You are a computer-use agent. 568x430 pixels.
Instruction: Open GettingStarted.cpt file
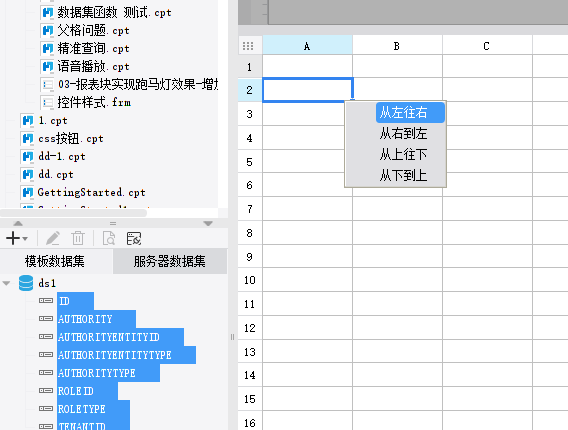pos(92,192)
